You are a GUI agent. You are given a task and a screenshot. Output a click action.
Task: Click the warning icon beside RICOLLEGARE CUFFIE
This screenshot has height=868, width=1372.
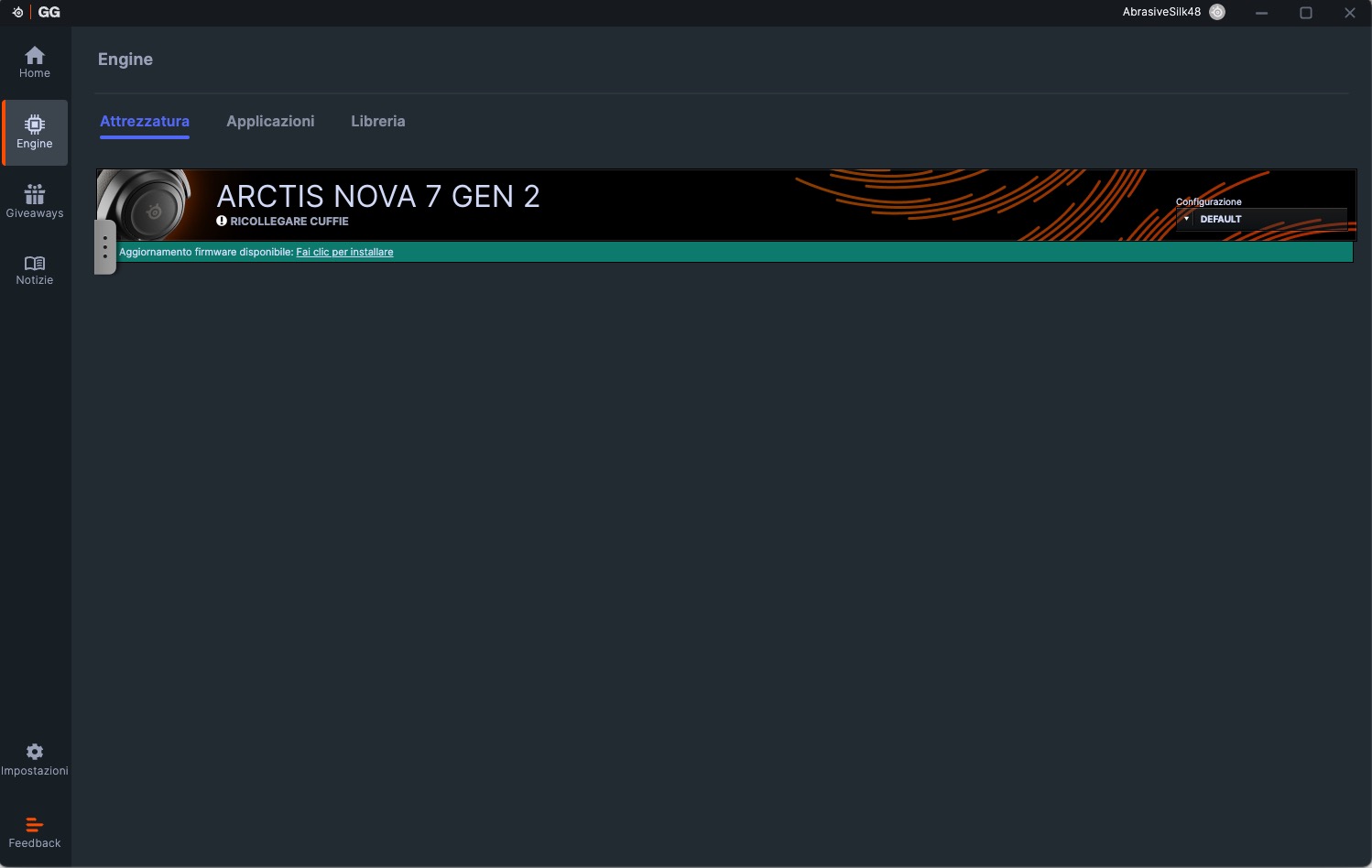coord(222,222)
